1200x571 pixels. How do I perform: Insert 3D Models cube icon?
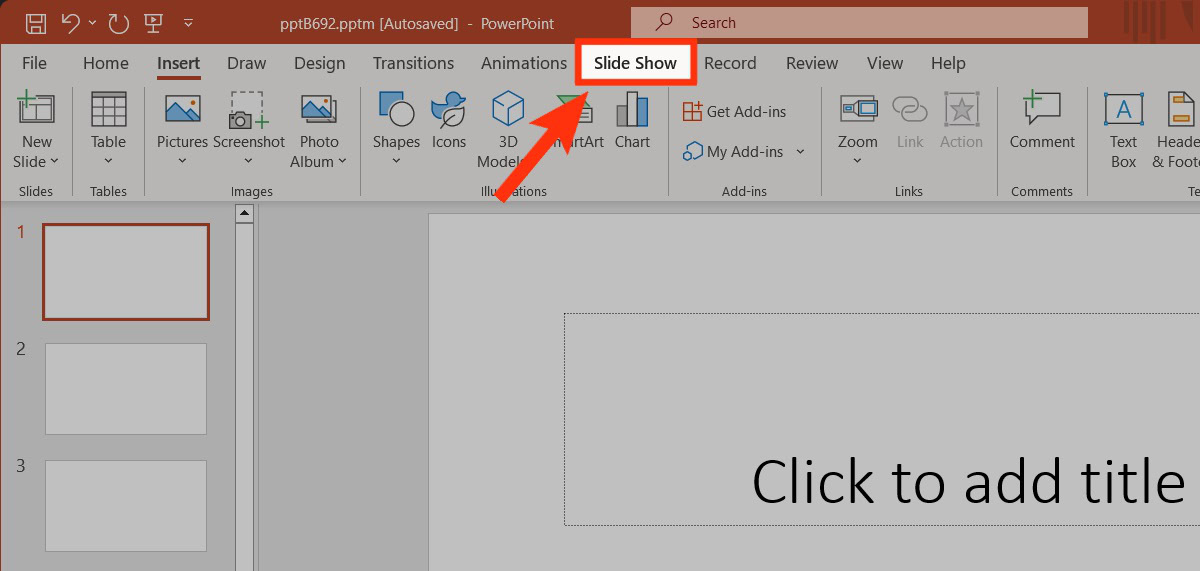click(508, 108)
